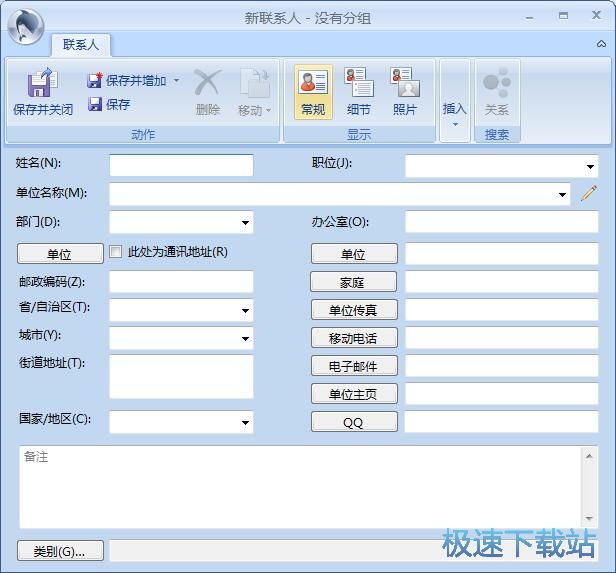Check the 此处为通讯地址 checkbox
This screenshot has height=573, width=616.
tap(116, 251)
